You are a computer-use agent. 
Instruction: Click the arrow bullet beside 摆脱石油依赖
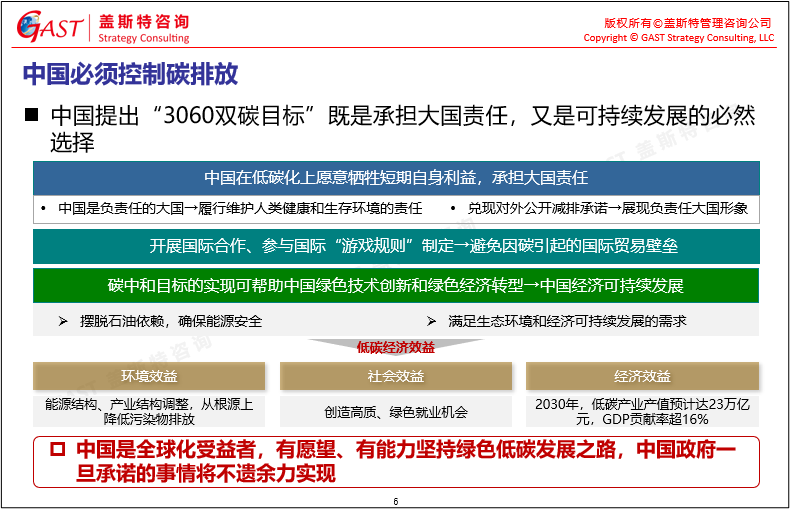[x=62, y=321]
